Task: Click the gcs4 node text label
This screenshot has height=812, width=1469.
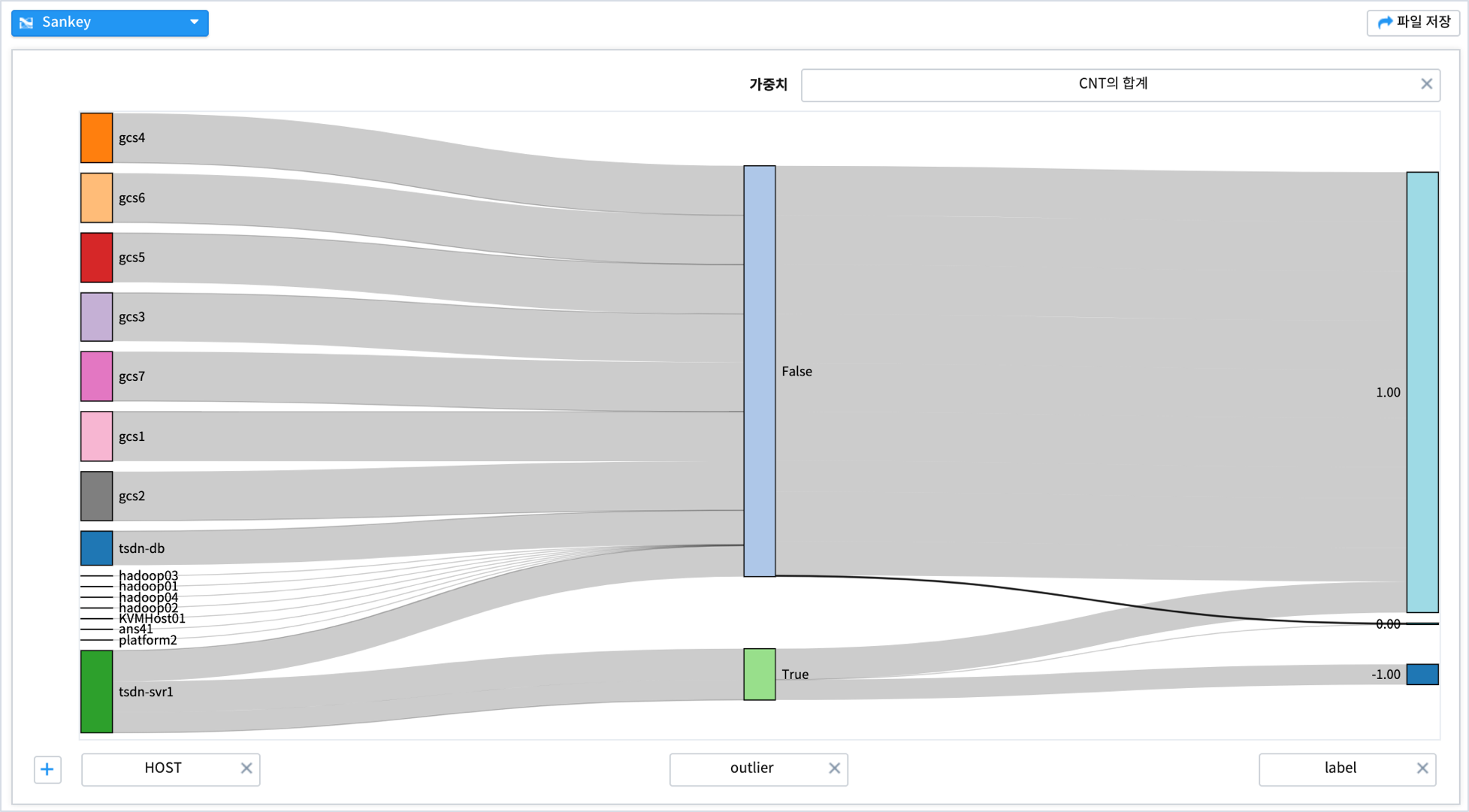Action: pos(131,137)
